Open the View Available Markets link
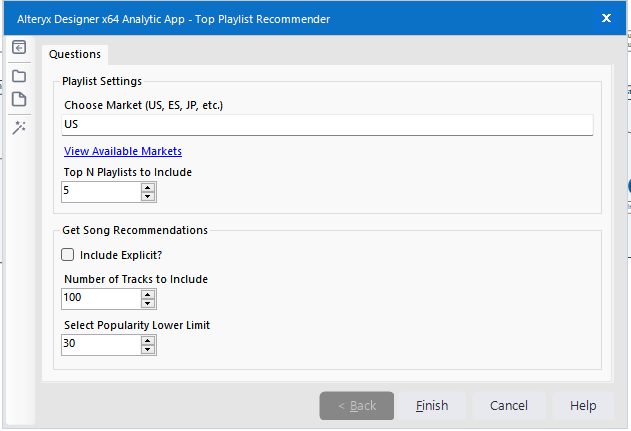Viewport: 631px width, 431px height. coord(123,151)
